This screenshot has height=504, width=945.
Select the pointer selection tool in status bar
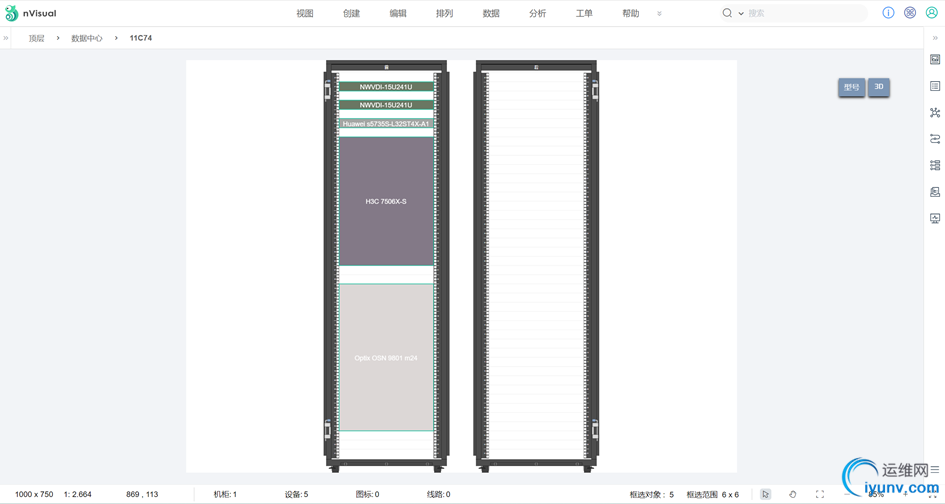(765, 494)
